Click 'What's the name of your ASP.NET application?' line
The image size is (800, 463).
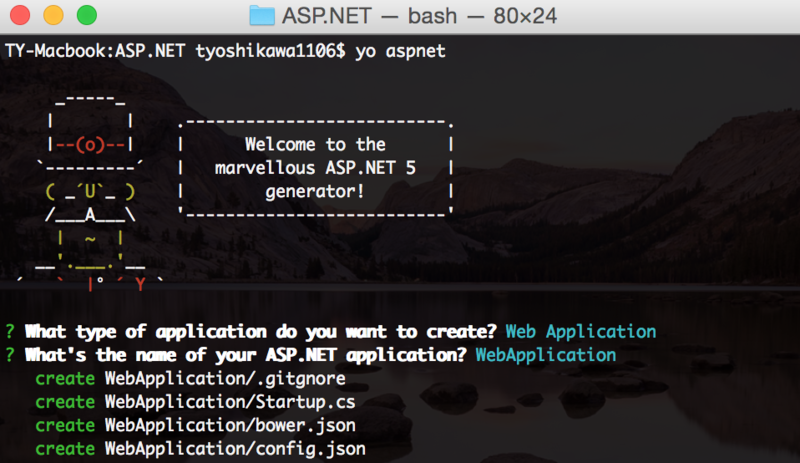click(245, 355)
